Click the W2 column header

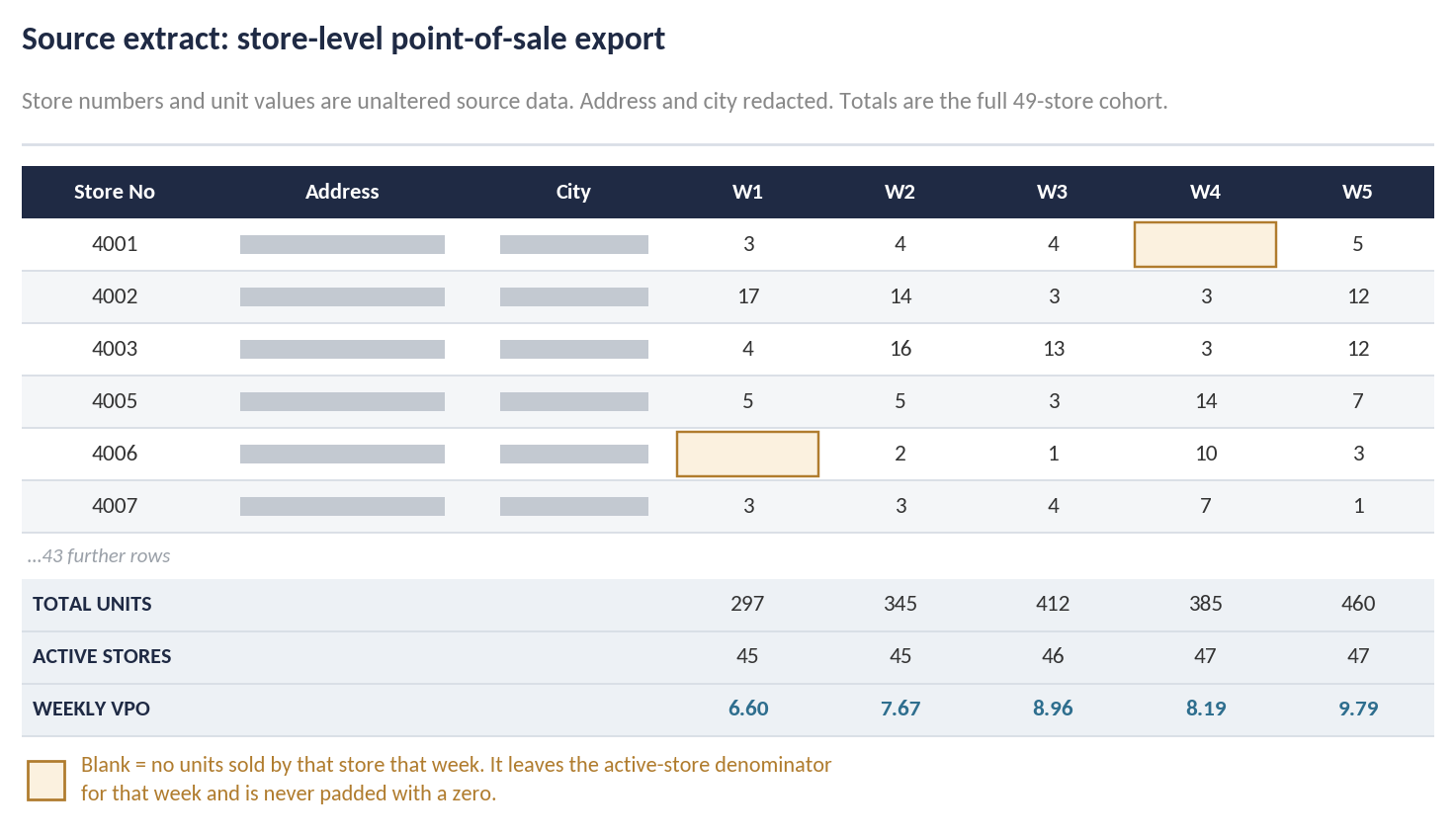(899, 192)
